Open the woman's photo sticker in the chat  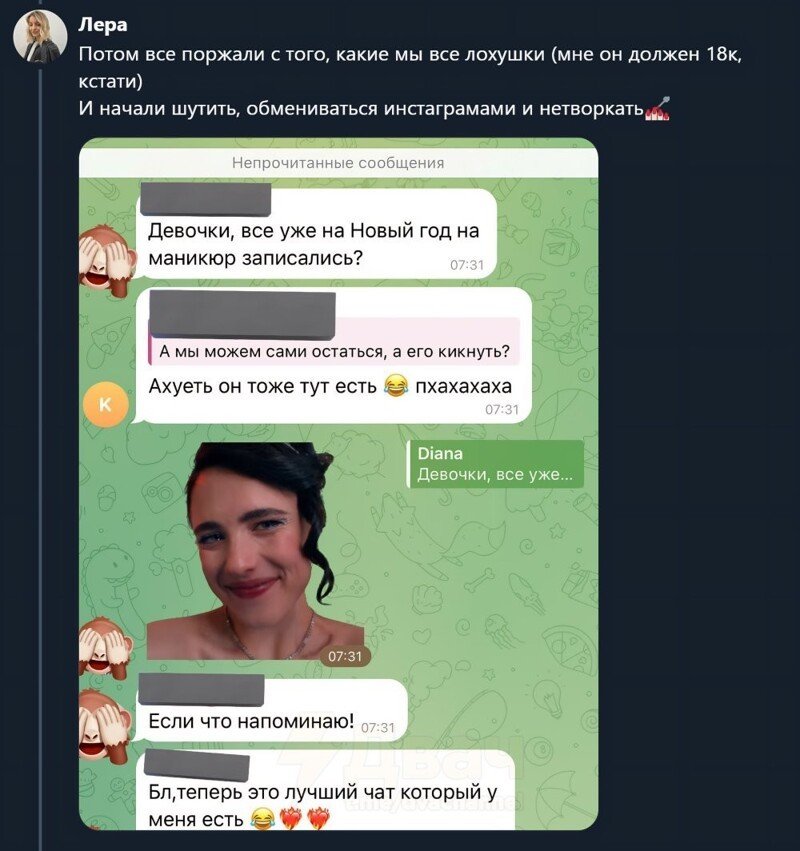pos(256,550)
